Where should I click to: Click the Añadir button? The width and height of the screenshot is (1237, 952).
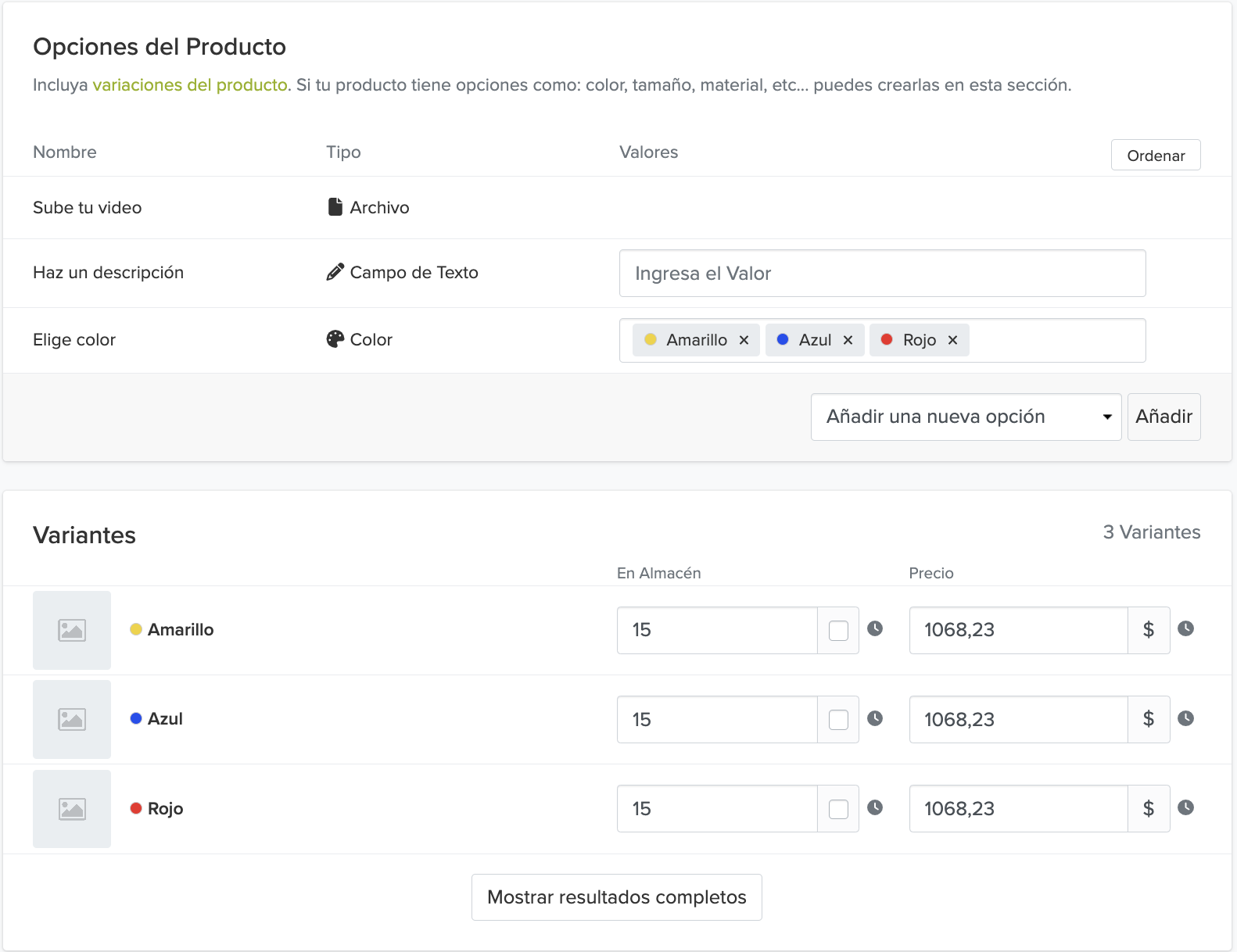1163,417
